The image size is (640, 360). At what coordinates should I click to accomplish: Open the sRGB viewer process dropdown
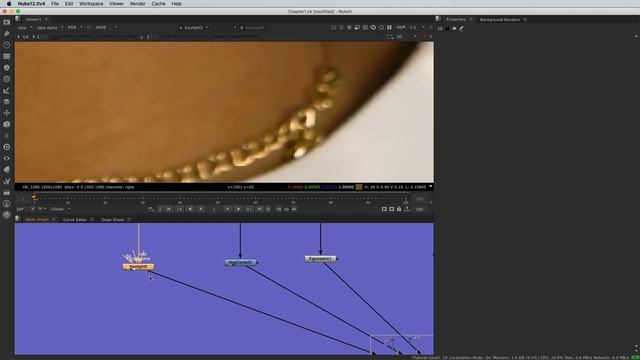click(x=106, y=27)
